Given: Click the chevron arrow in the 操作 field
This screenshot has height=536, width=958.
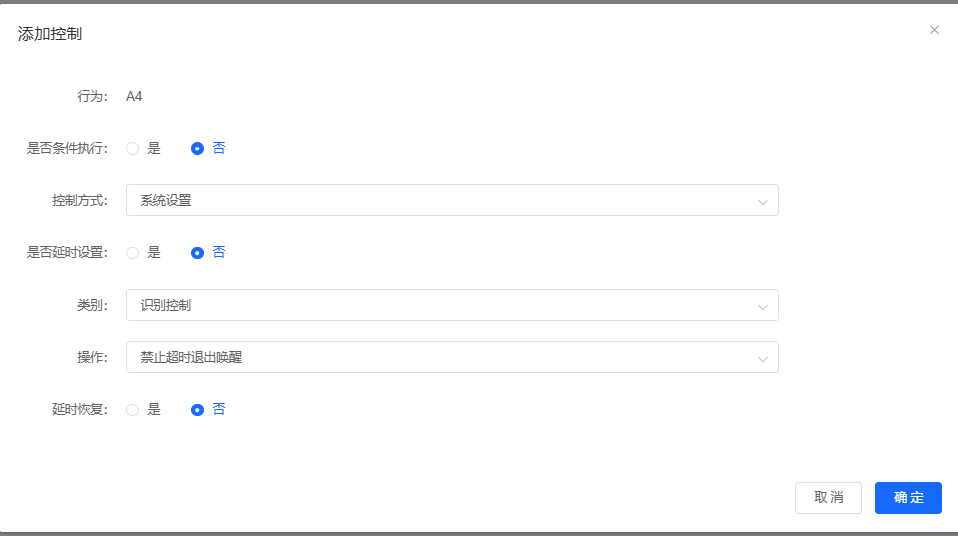Looking at the screenshot, I should [762, 358].
